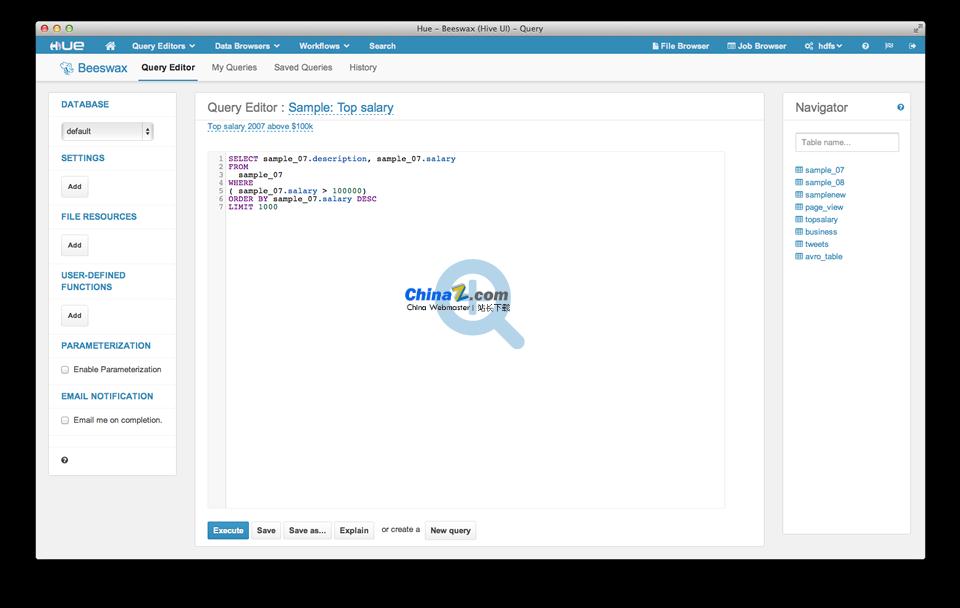The height and width of the screenshot is (608, 960).
Task: Expand the Data Browsers menu
Action: pyautogui.click(x=247, y=46)
